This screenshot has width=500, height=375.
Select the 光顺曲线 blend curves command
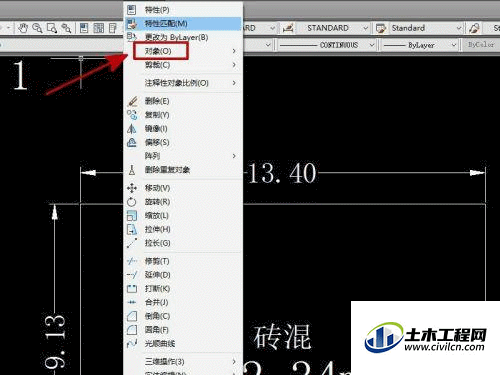click(x=183, y=344)
